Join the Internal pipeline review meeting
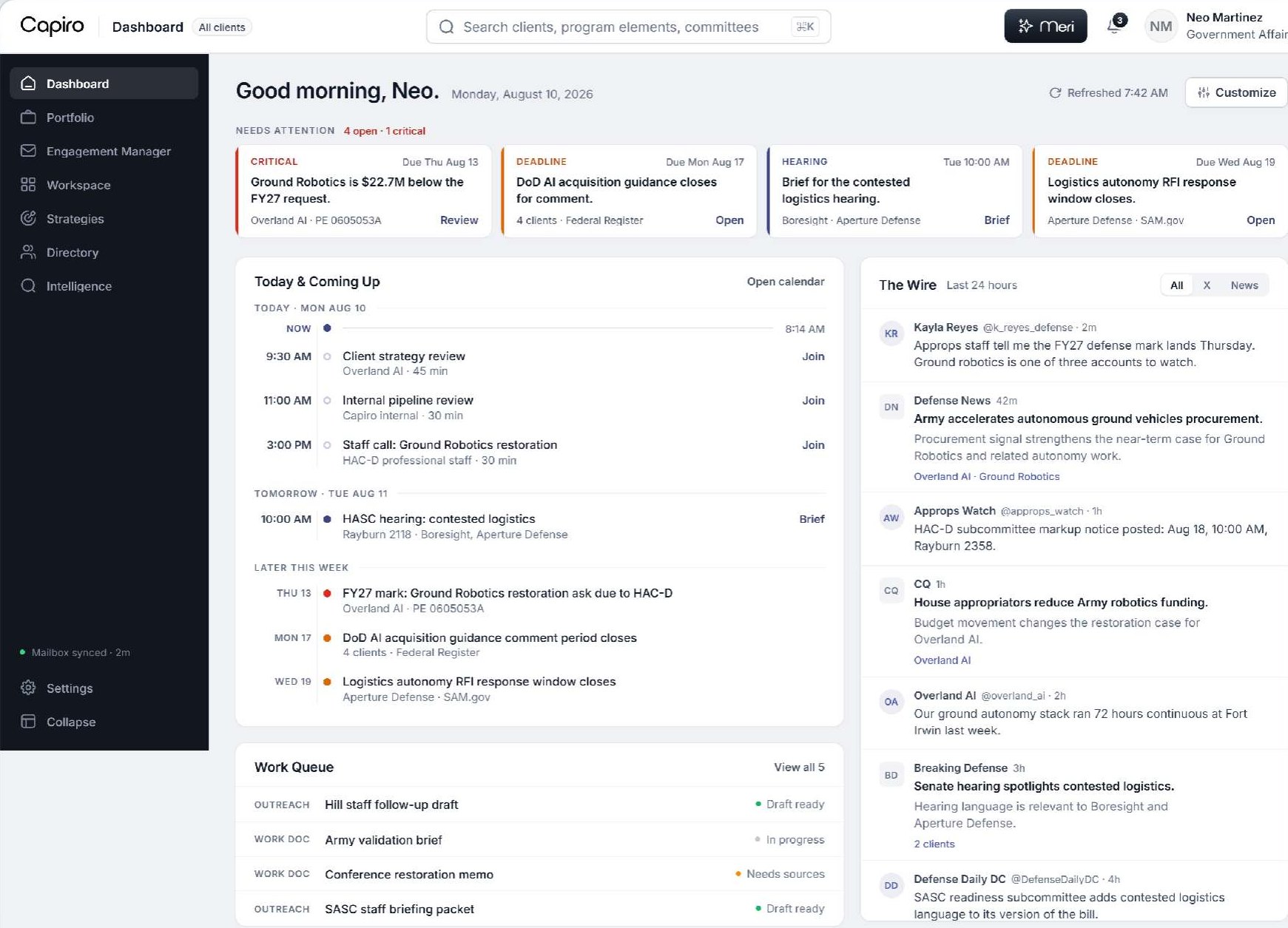The image size is (1288, 928). pyautogui.click(x=813, y=401)
